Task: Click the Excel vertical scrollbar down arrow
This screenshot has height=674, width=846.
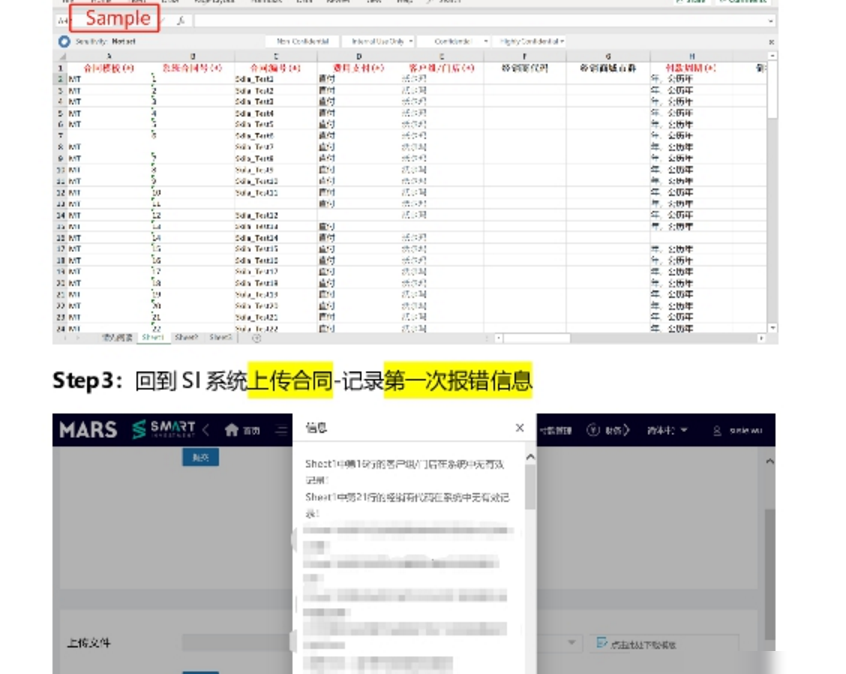Action: click(773, 328)
